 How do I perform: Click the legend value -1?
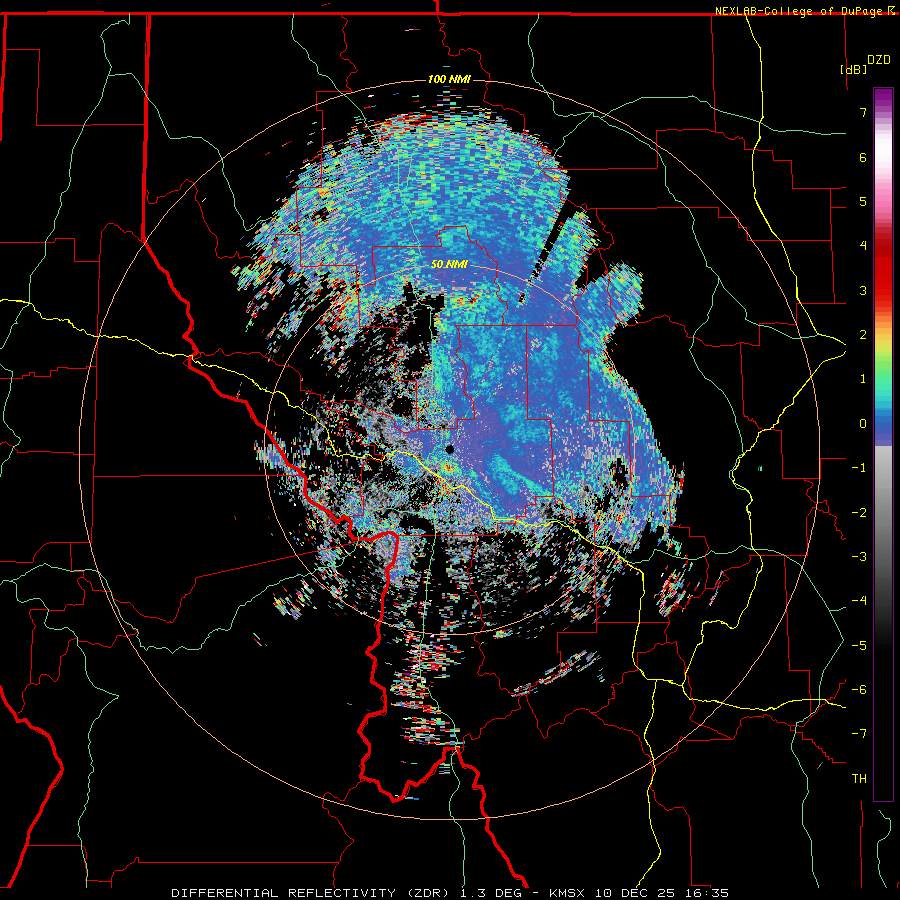859,468
